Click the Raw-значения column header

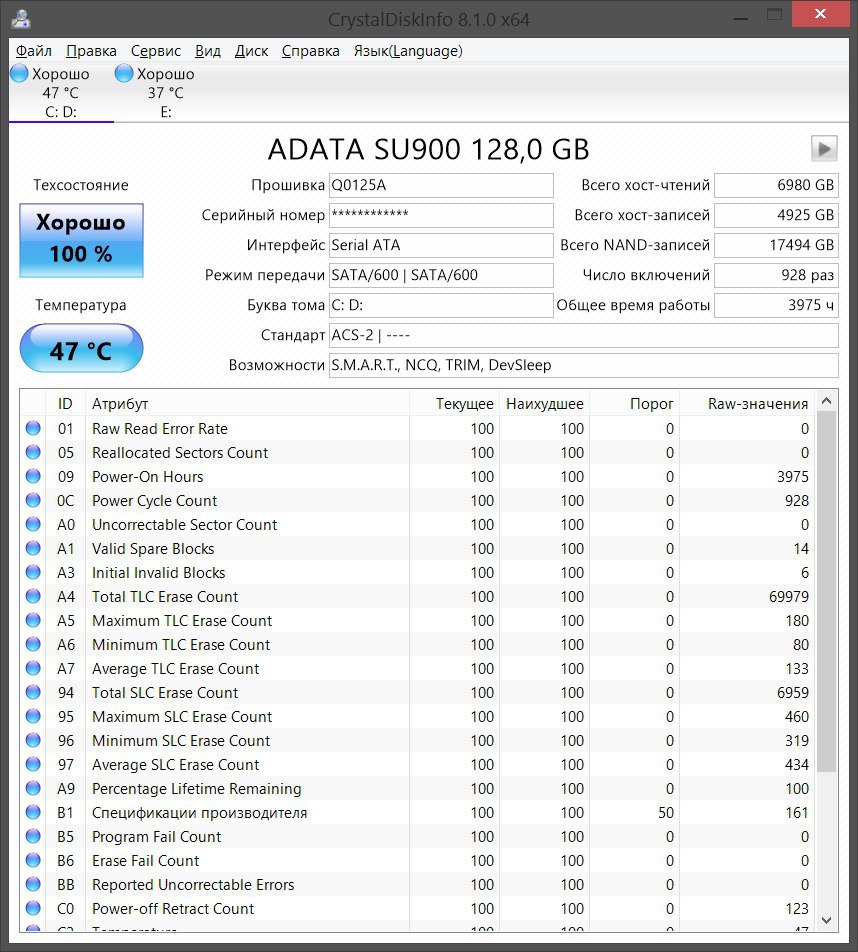coord(746,404)
